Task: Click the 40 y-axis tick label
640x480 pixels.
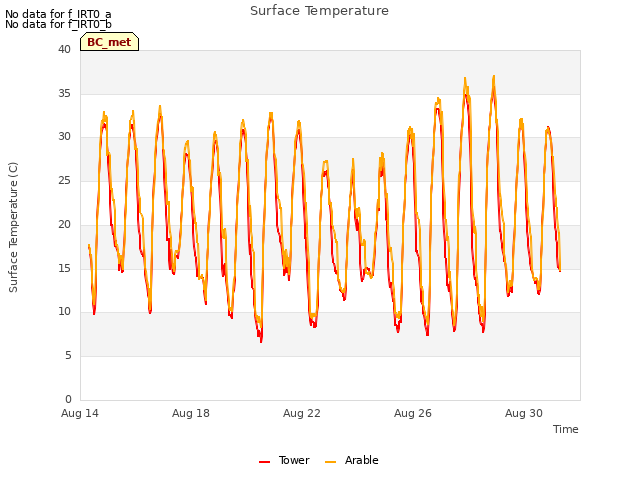Action: pos(64,49)
